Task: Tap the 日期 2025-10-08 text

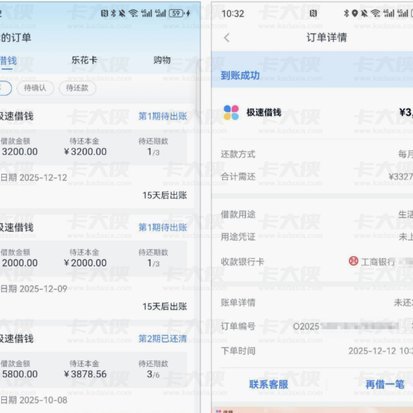Action: click(34, 400)
